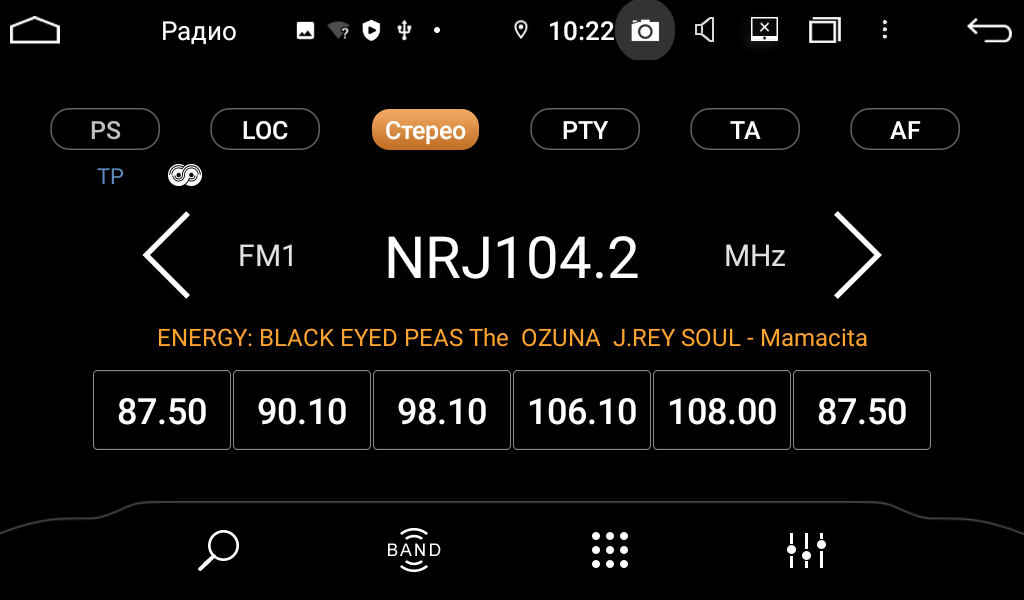Take a screenshot with the camera icon
Screen dimensions: 1024x600
pyautogui.click(x=645, y=30)
